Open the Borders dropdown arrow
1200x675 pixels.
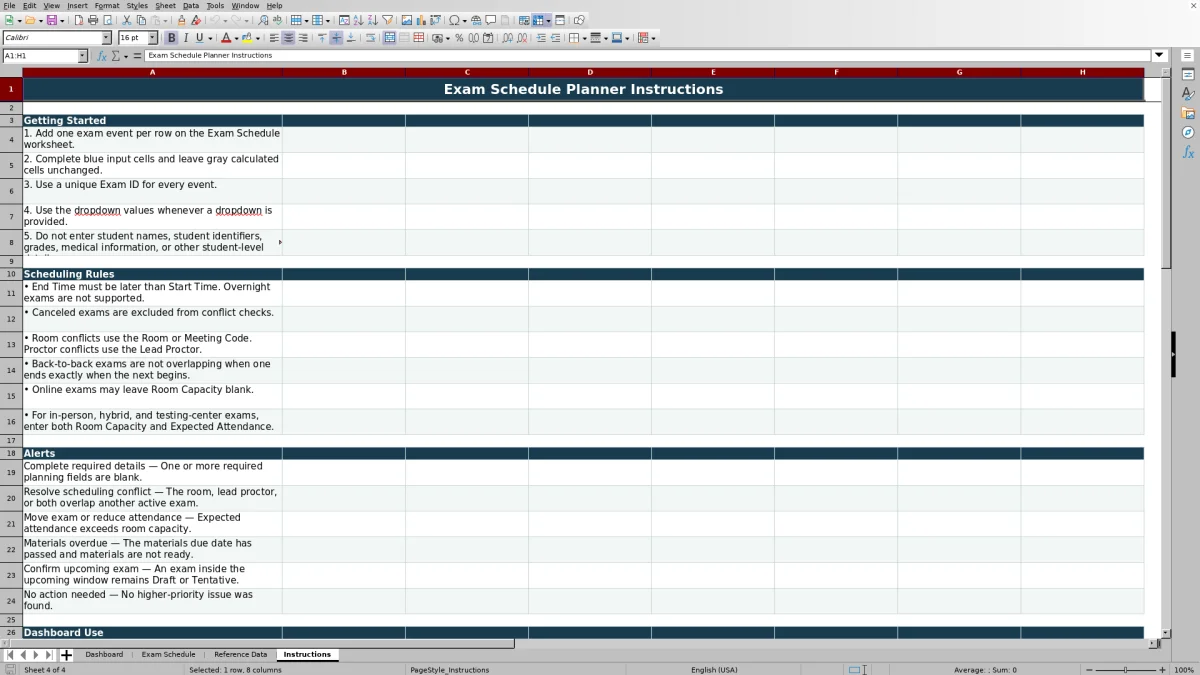(x=585, y=38)
